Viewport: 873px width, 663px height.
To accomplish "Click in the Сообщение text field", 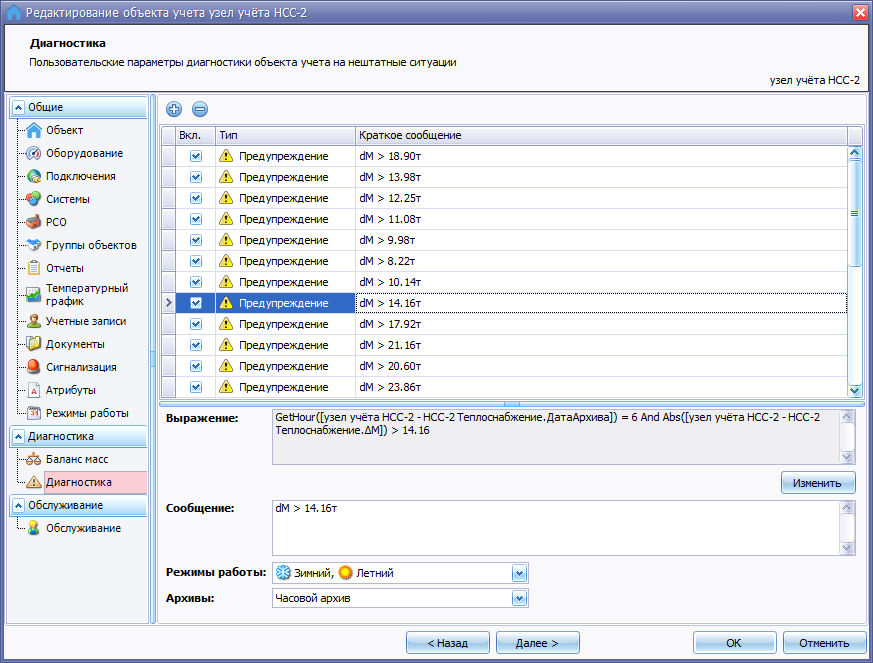I will click(x=555, y=527).
